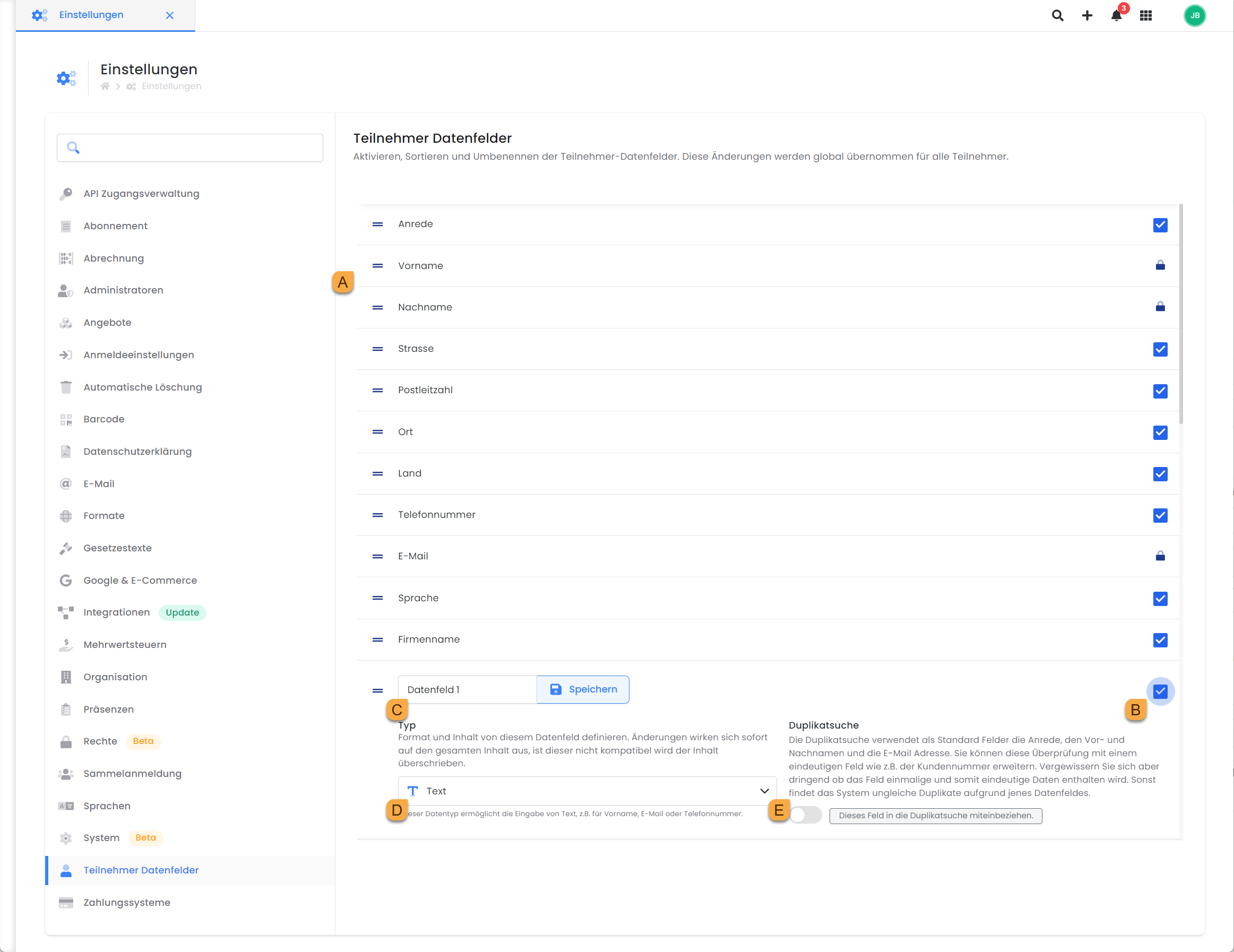Screen dimensions: 1234x952
Task: Open notifications bell with badge 3
Action: click(1116, 15)
